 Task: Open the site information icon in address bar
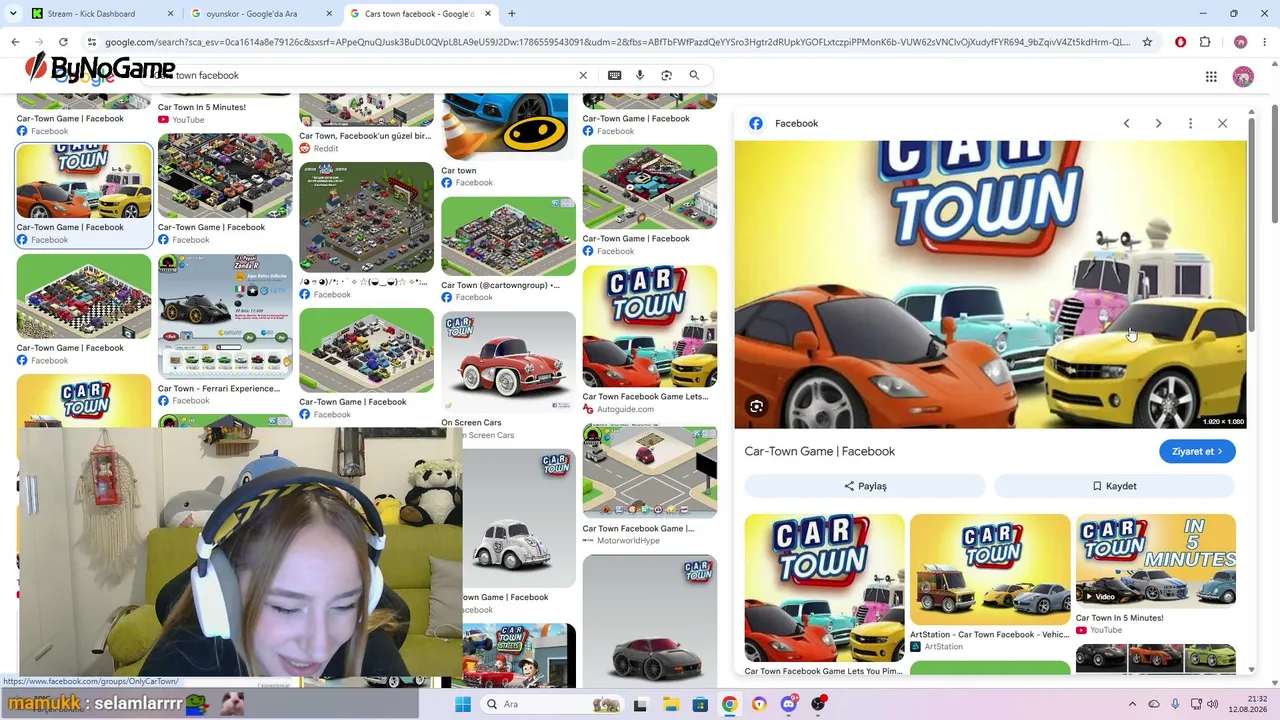click(x=91, y=42)
